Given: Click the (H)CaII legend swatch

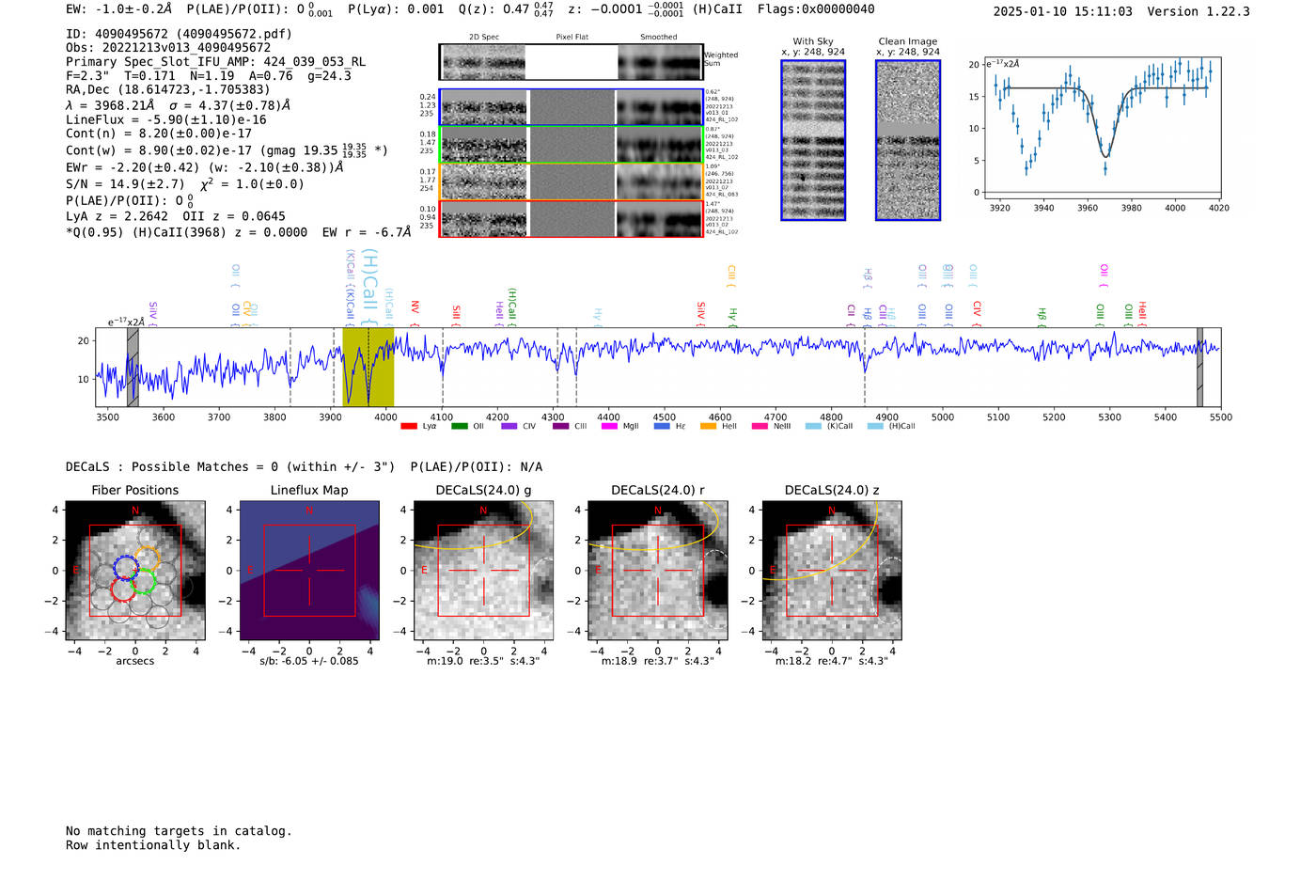Looking at the screenshot, I should pos(876,426).
